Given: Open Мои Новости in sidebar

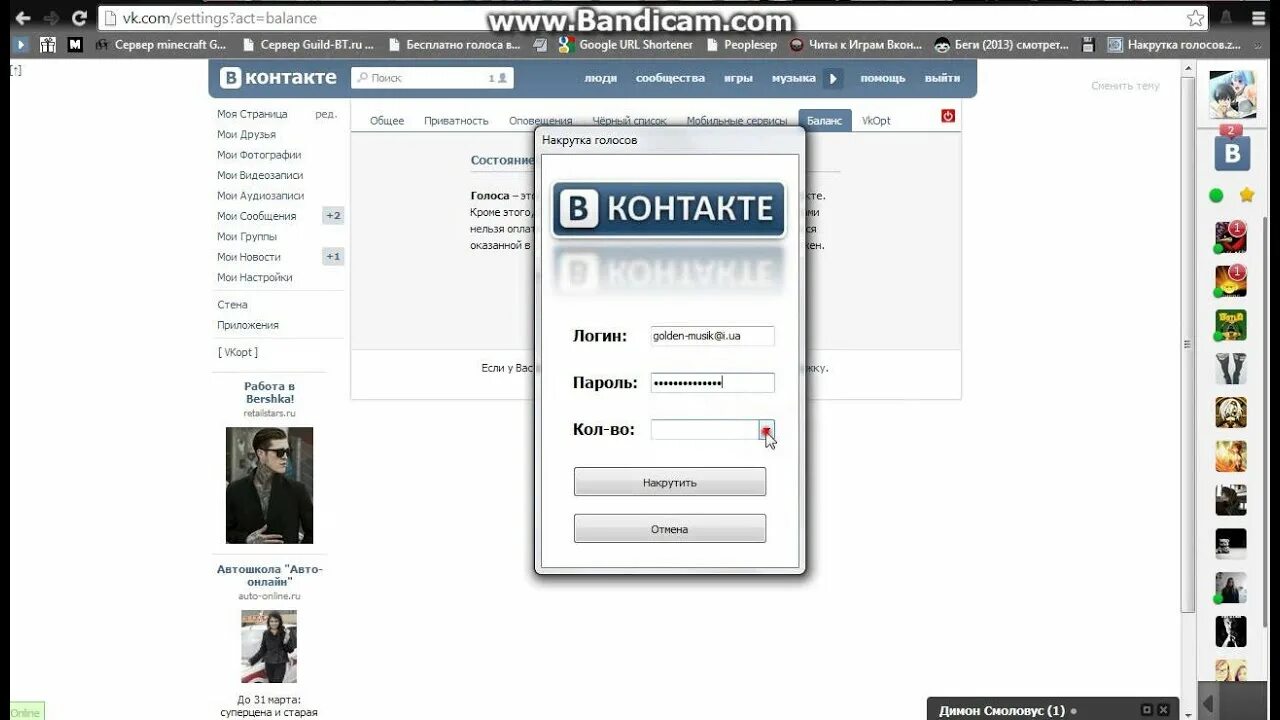Looking at the screenshot, I should (249, 257).
